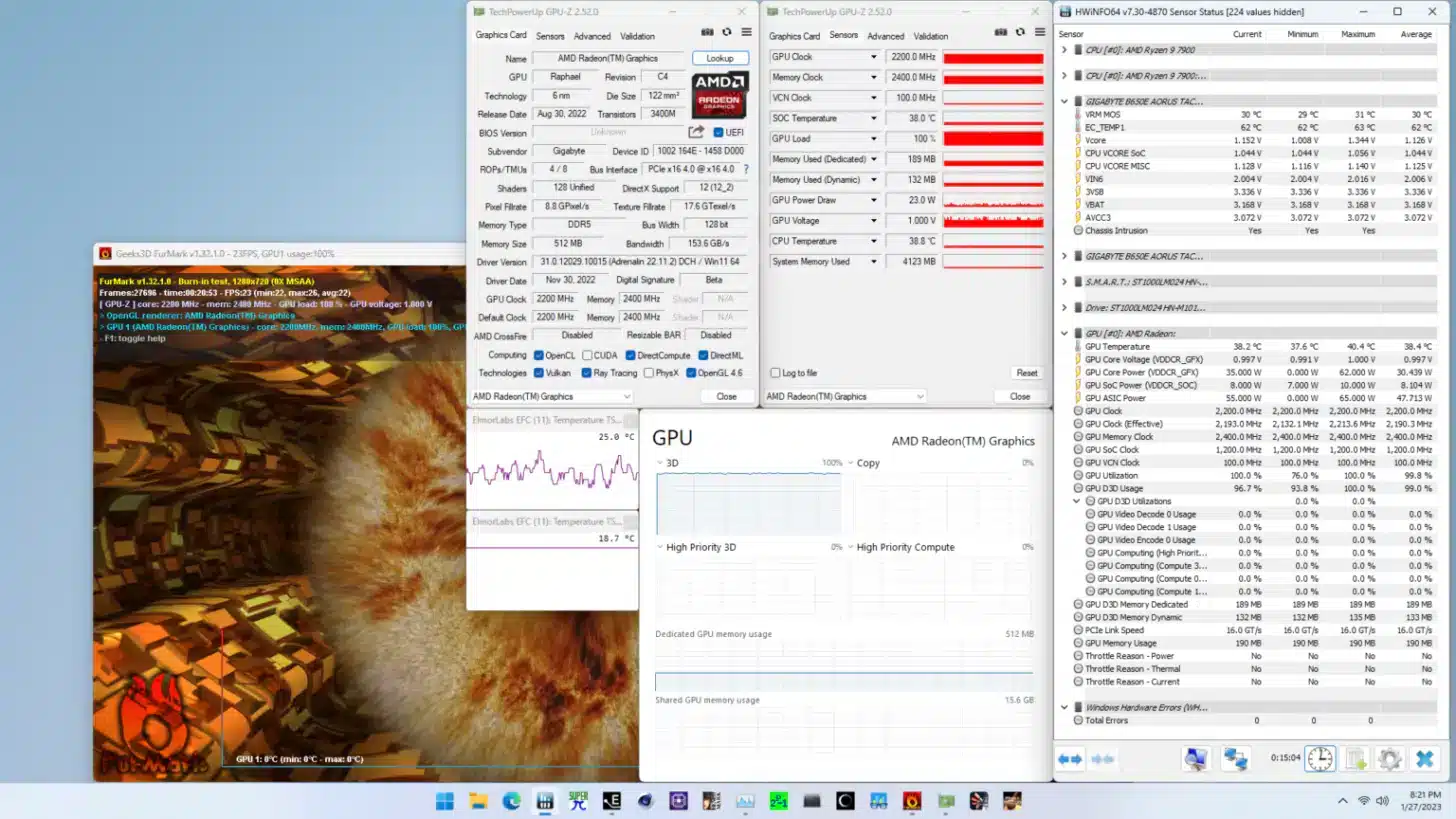Switch to Validation tab in GPU-Z Sensors window
The width and height of the screenshot is (1456, 819).
coord(930,36)
